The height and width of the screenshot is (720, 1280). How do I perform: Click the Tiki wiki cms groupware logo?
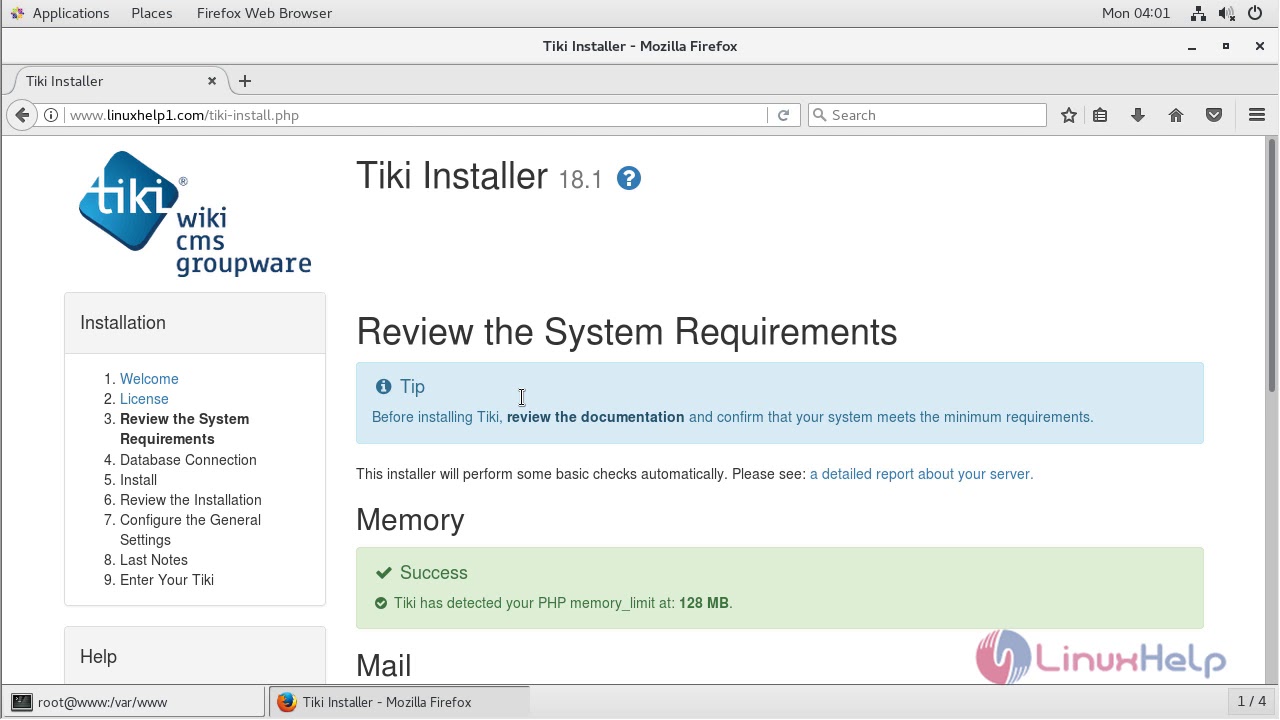(x=195, y=213)
